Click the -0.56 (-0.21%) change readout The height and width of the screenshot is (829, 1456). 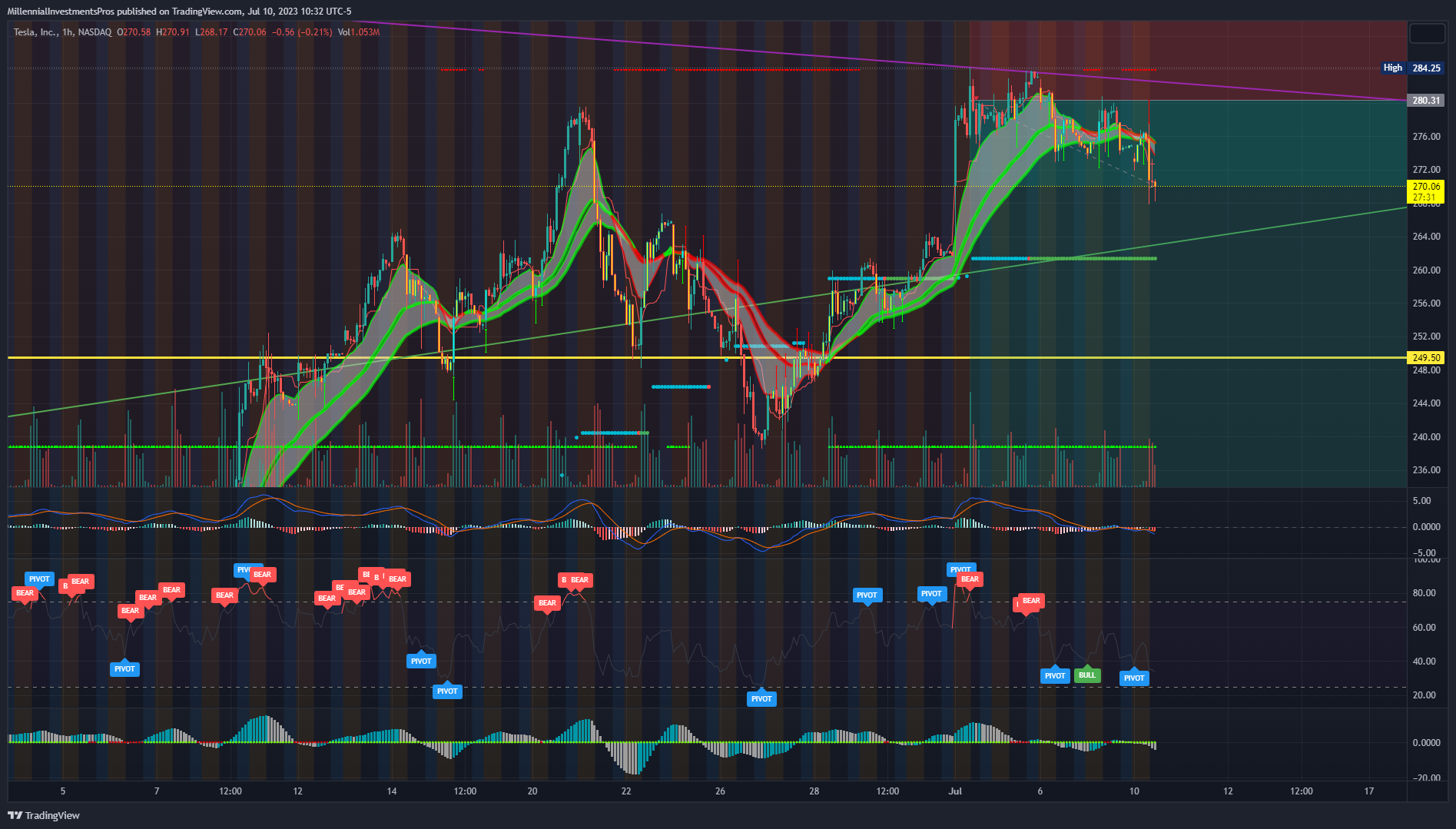[302, 32]
